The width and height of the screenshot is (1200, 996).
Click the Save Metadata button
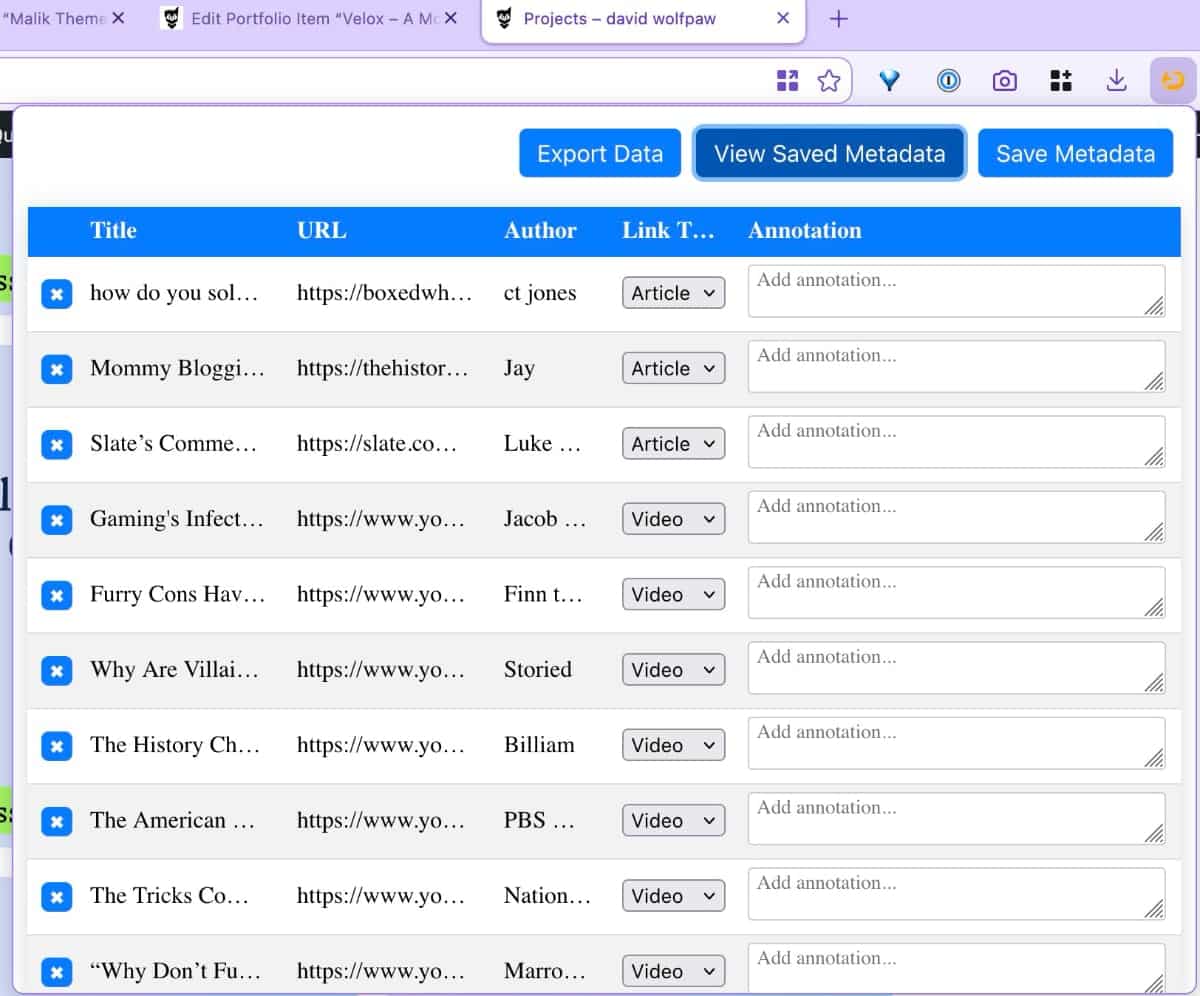click(1076, 154)
